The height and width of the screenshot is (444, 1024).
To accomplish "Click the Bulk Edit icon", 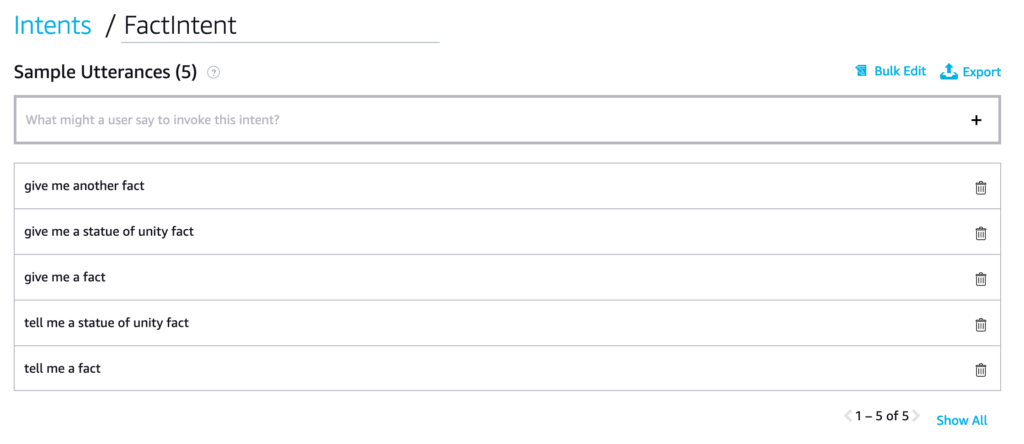I will pos(861,71).
